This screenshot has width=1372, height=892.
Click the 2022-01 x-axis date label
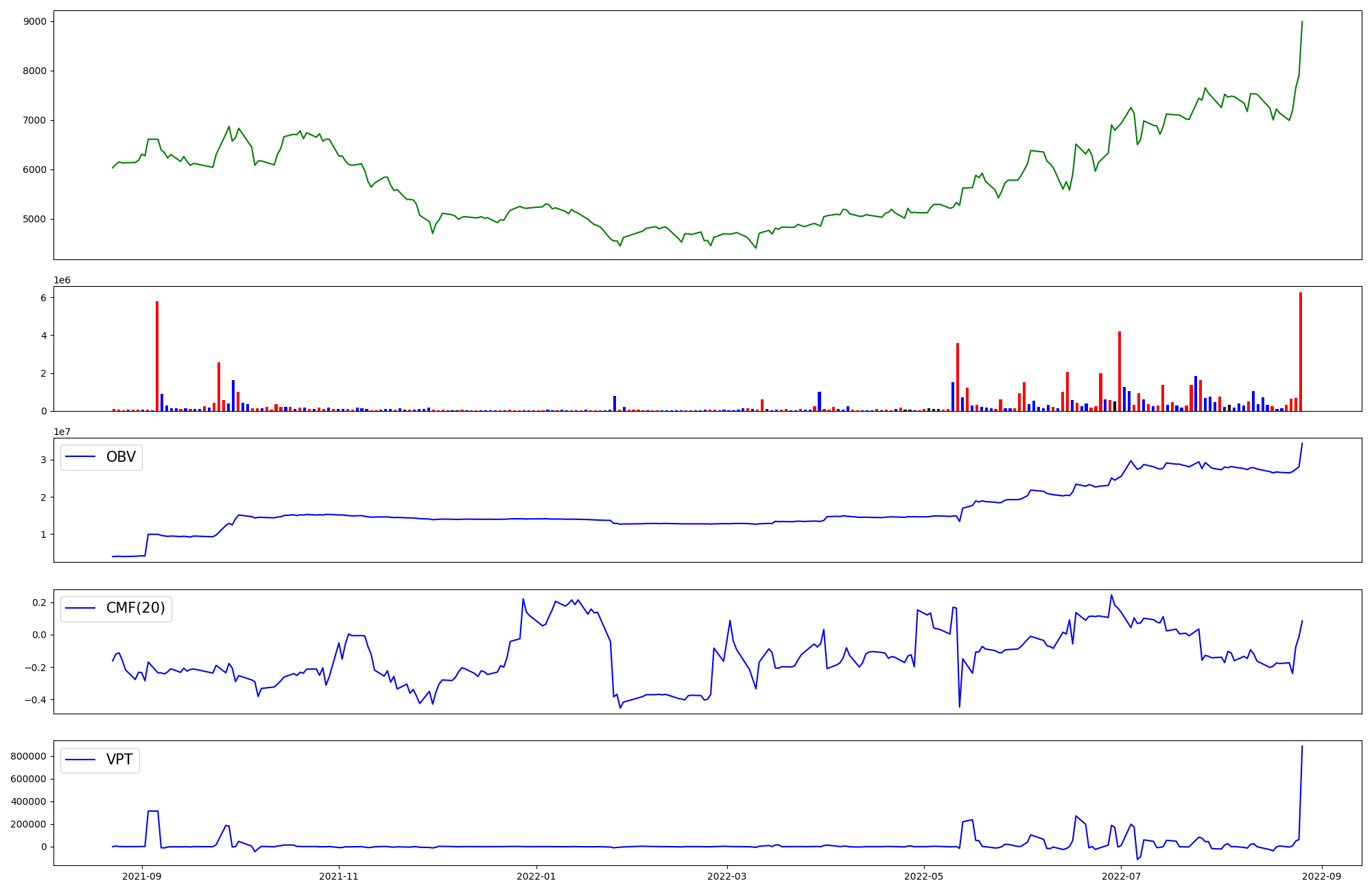[x=536, y=876]
